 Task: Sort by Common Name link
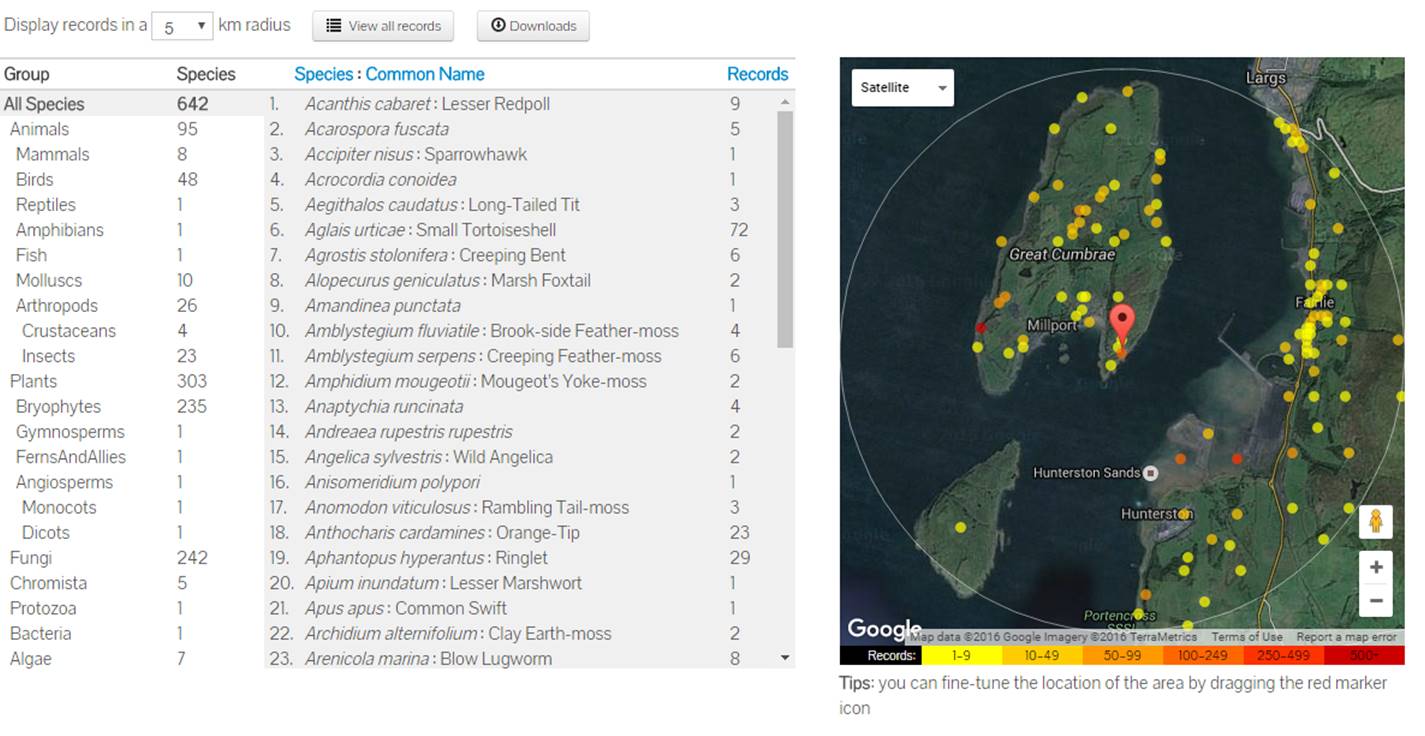point(425,74)
